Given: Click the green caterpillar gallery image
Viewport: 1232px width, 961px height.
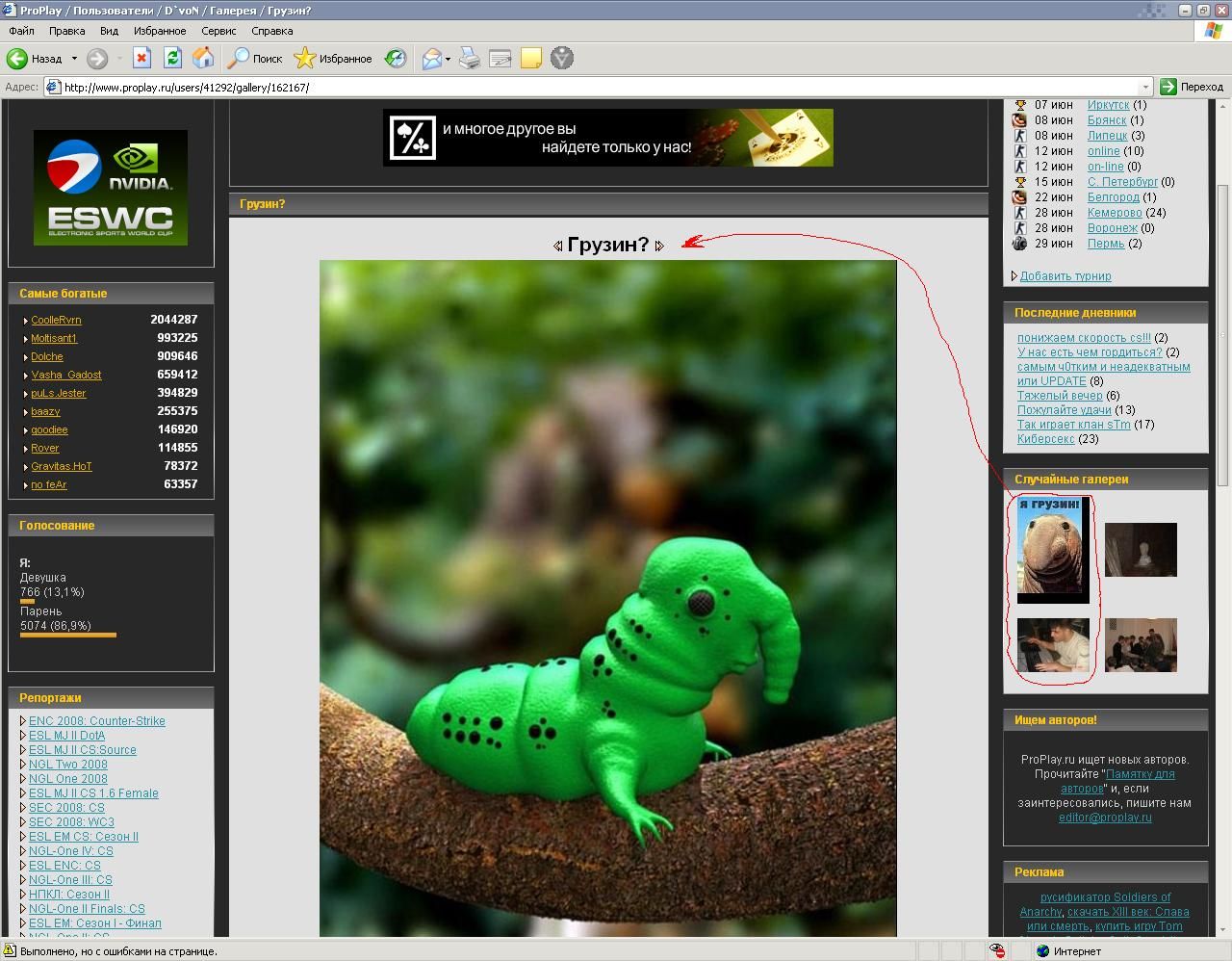Looking at the screenshot, I should 608,598.
